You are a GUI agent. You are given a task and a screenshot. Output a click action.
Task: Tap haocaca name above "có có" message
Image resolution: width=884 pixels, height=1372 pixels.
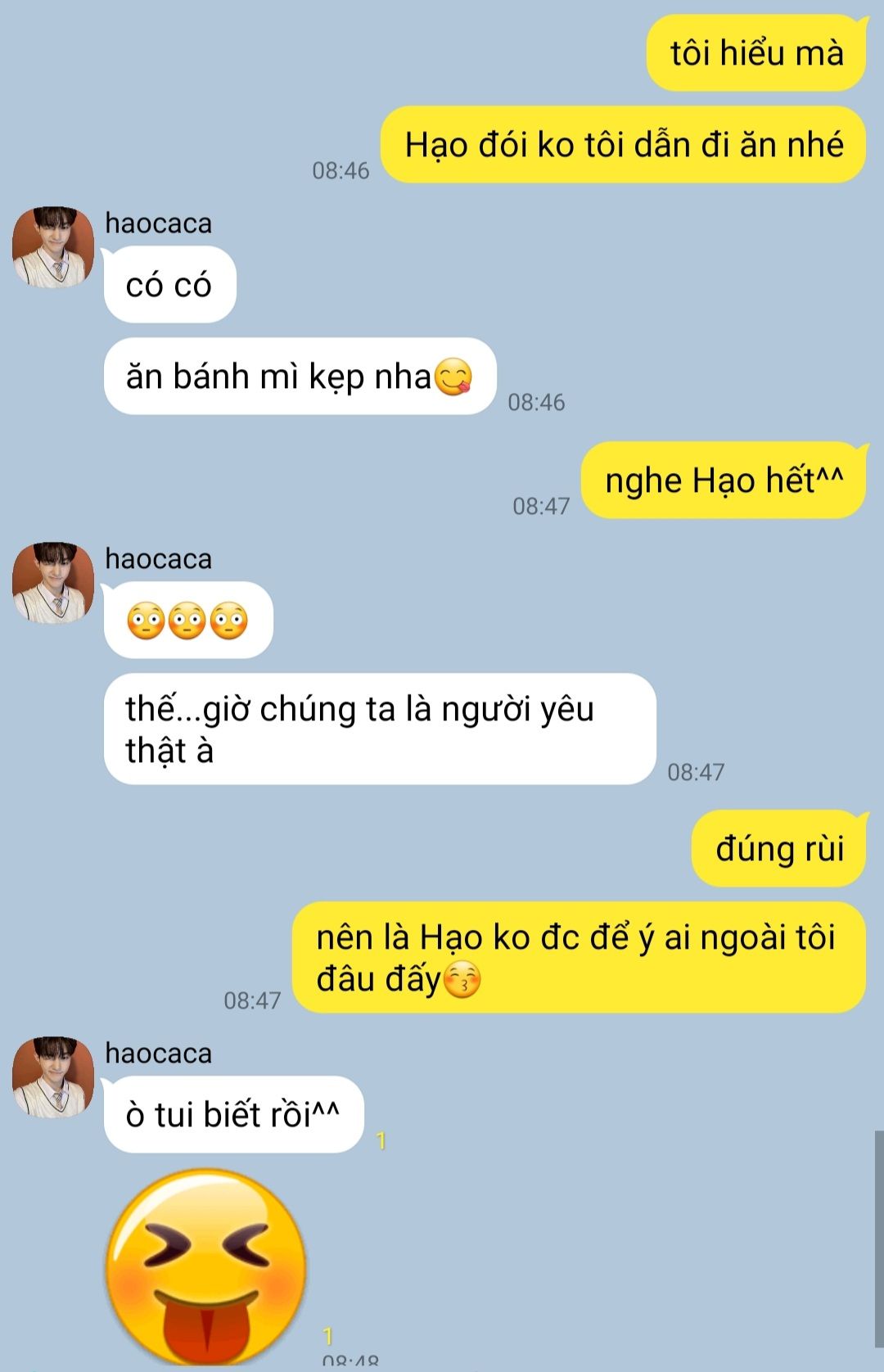(158, 223)
